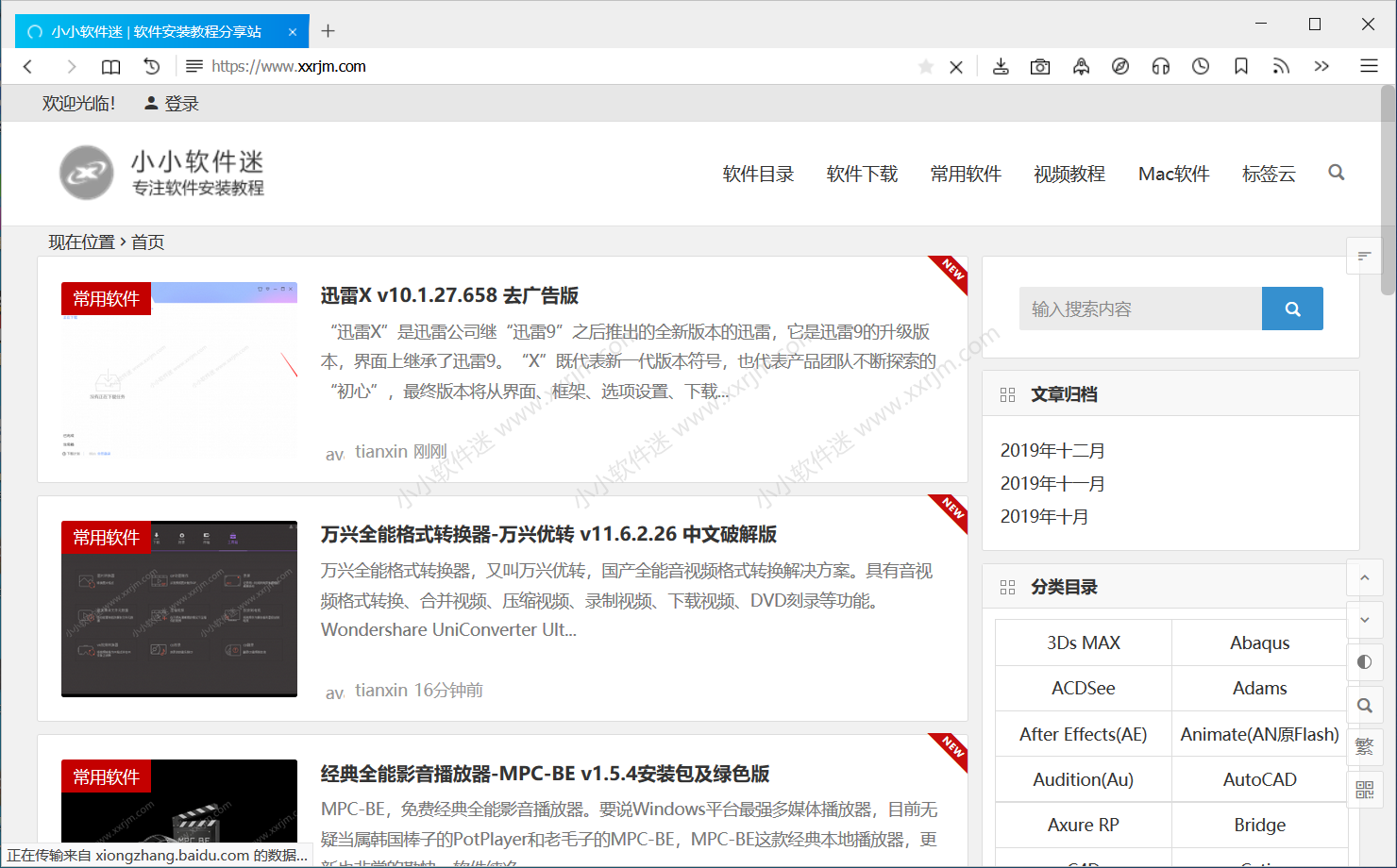
Task: Click the download icon in browser toolbar
Action: 1001,66
